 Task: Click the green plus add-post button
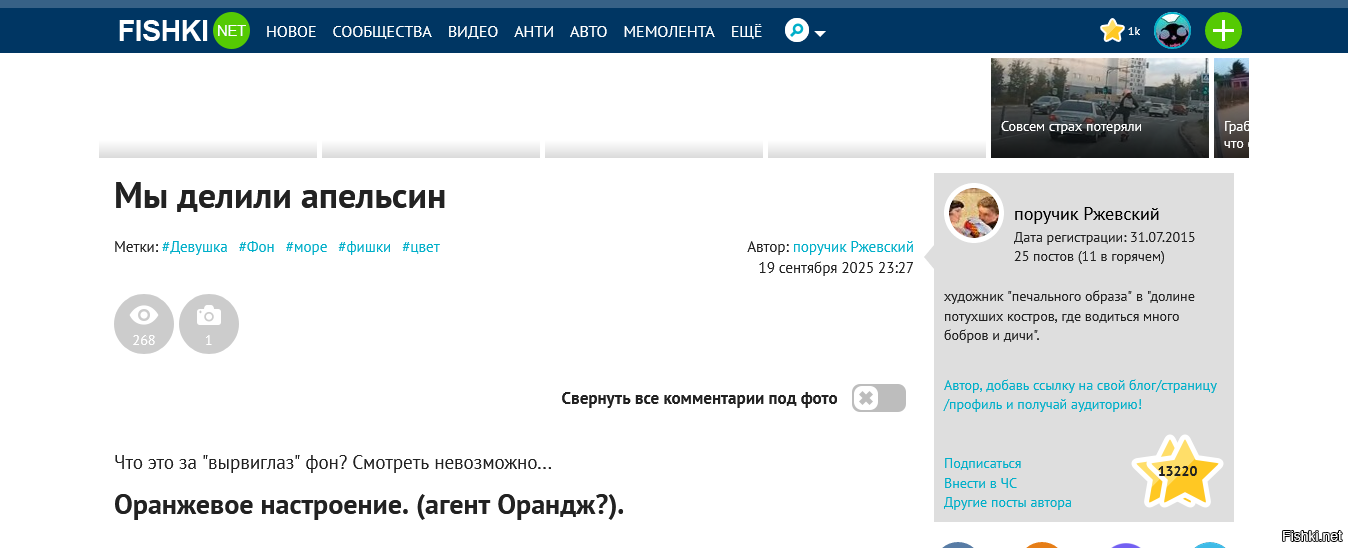[x=1223, y=31]
